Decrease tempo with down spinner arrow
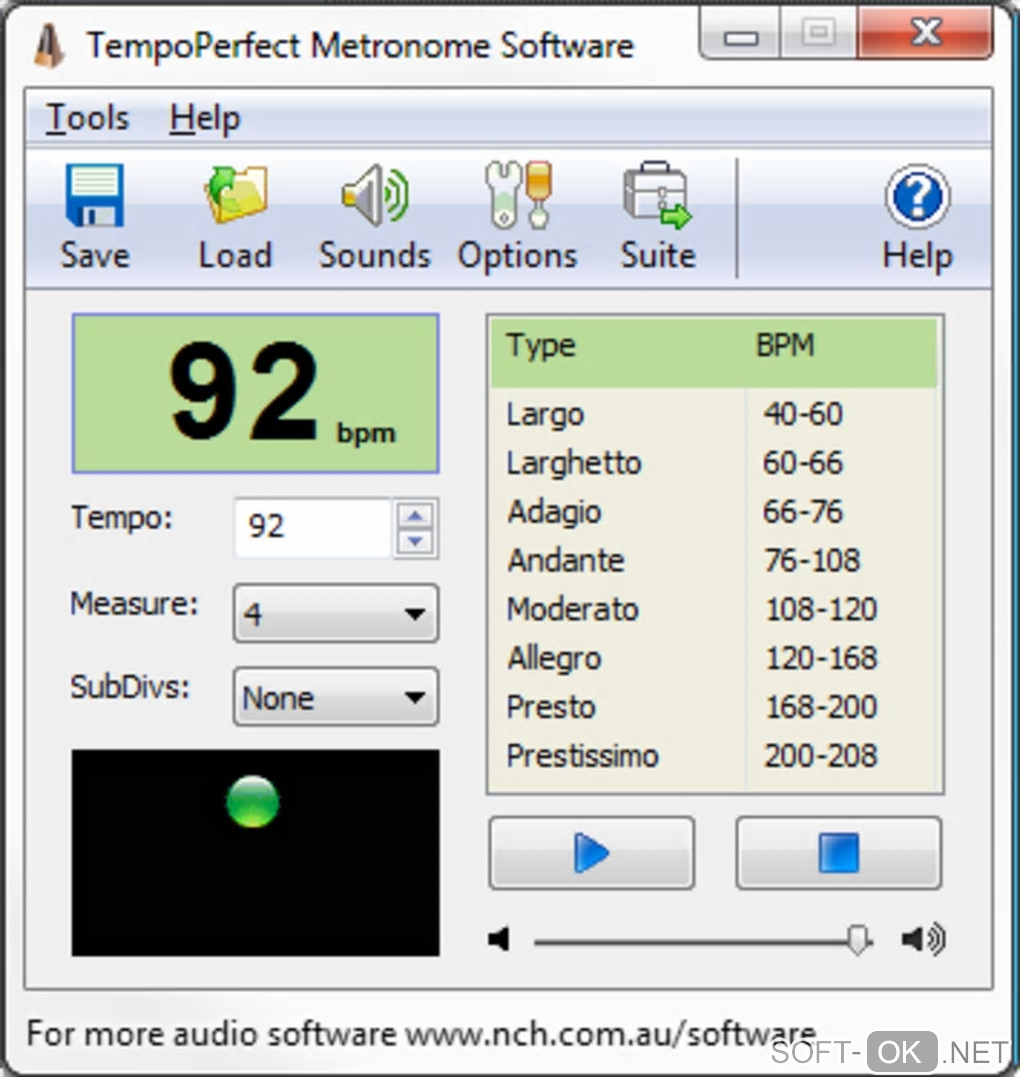1020x1077 pixels. click(415, 542)
